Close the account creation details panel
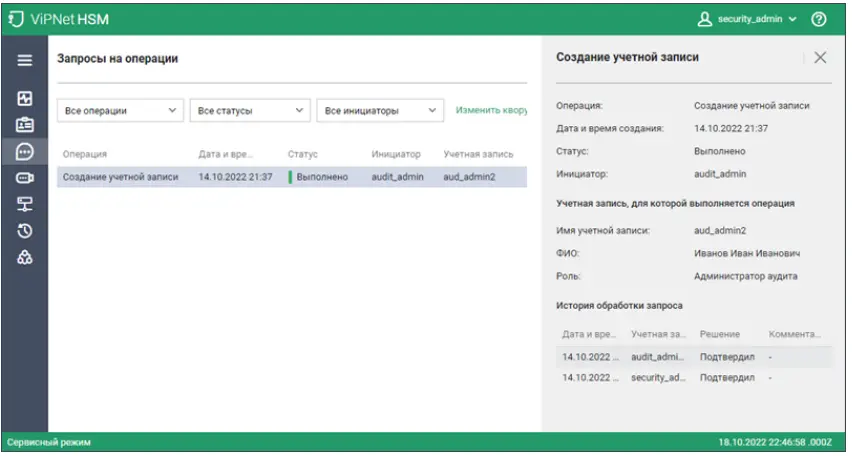Screen dimensions: 852x456 (x=820, y=58)
